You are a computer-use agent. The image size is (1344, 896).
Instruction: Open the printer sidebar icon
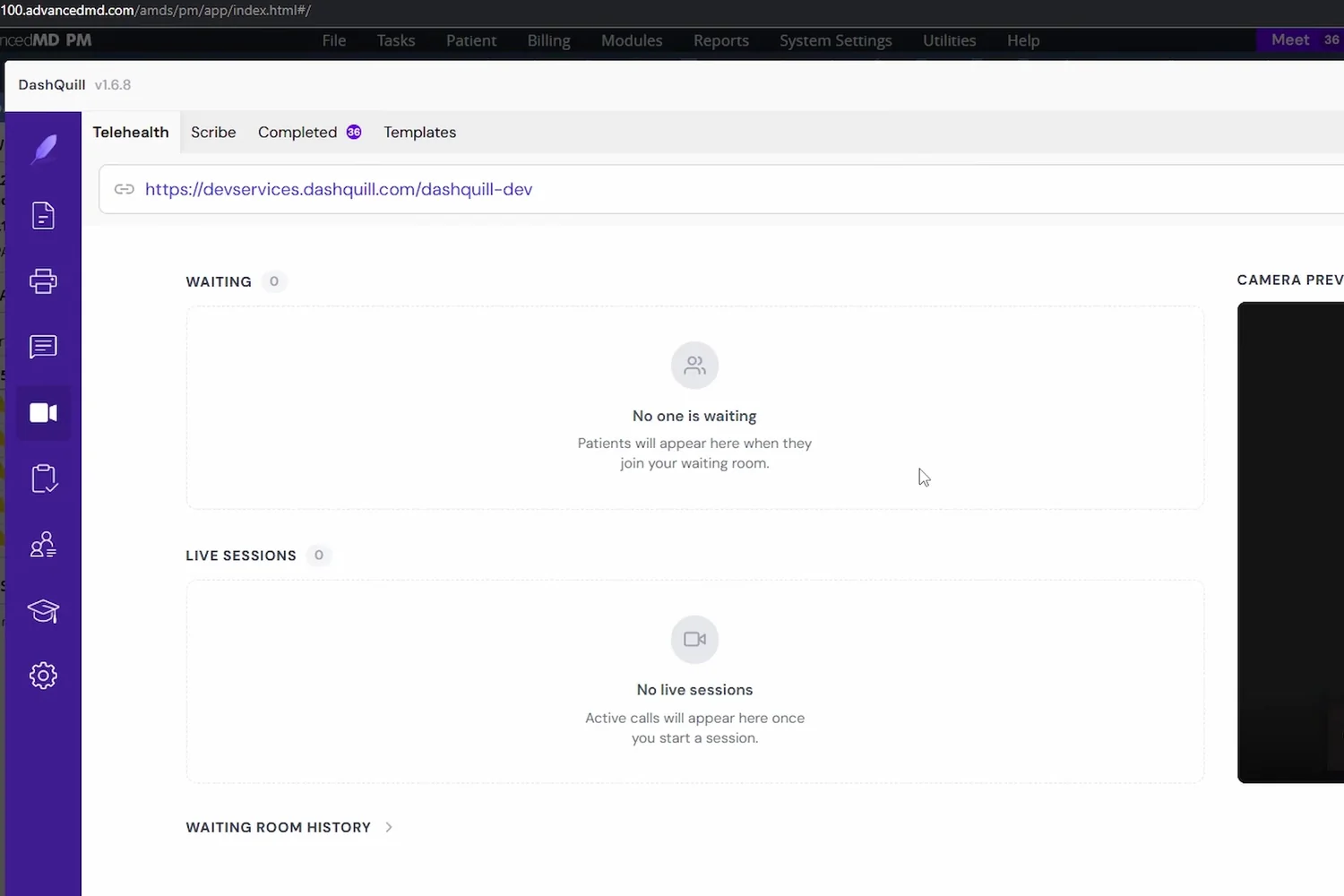point(43,281)
